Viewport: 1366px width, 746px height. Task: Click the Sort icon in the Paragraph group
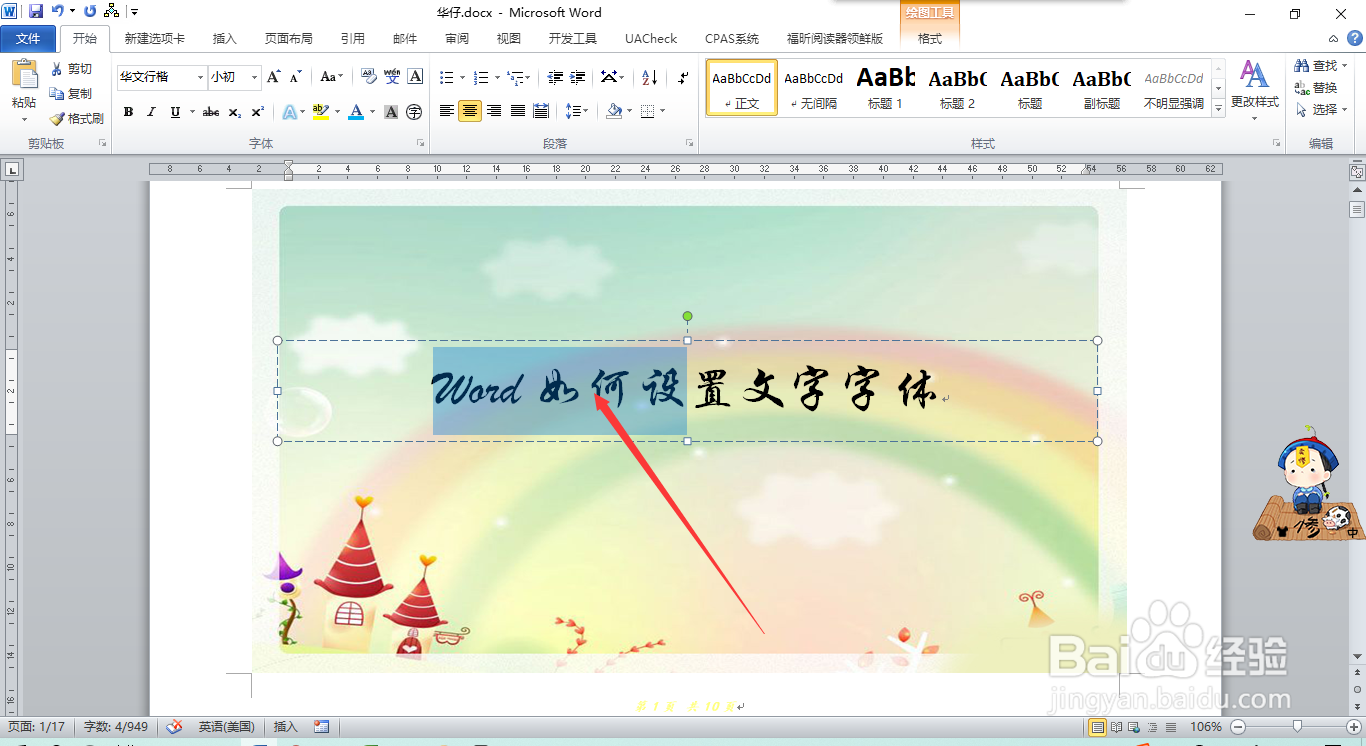[649, 78]
